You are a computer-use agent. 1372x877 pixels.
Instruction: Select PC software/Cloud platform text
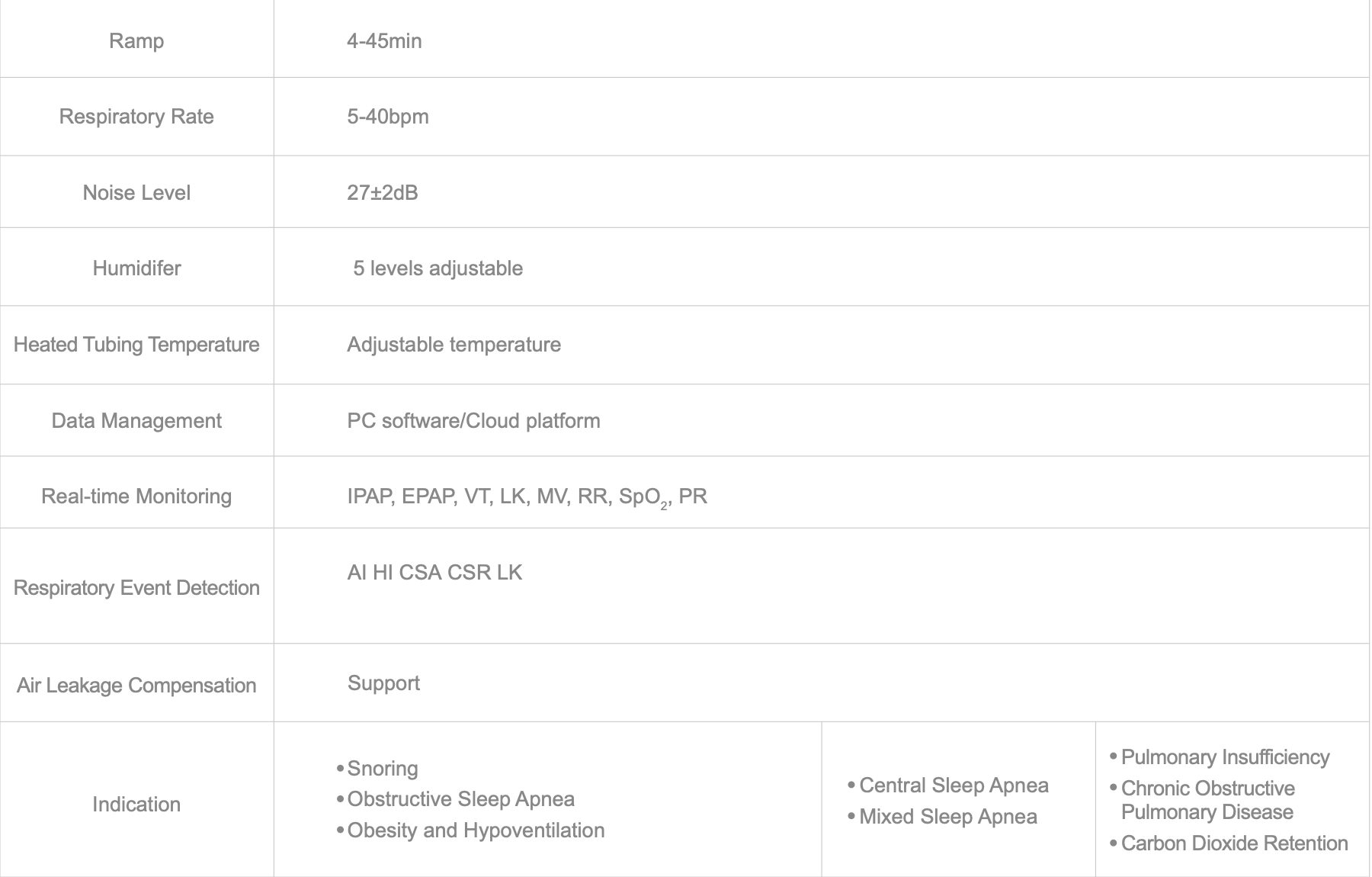[x=473, y=421]
